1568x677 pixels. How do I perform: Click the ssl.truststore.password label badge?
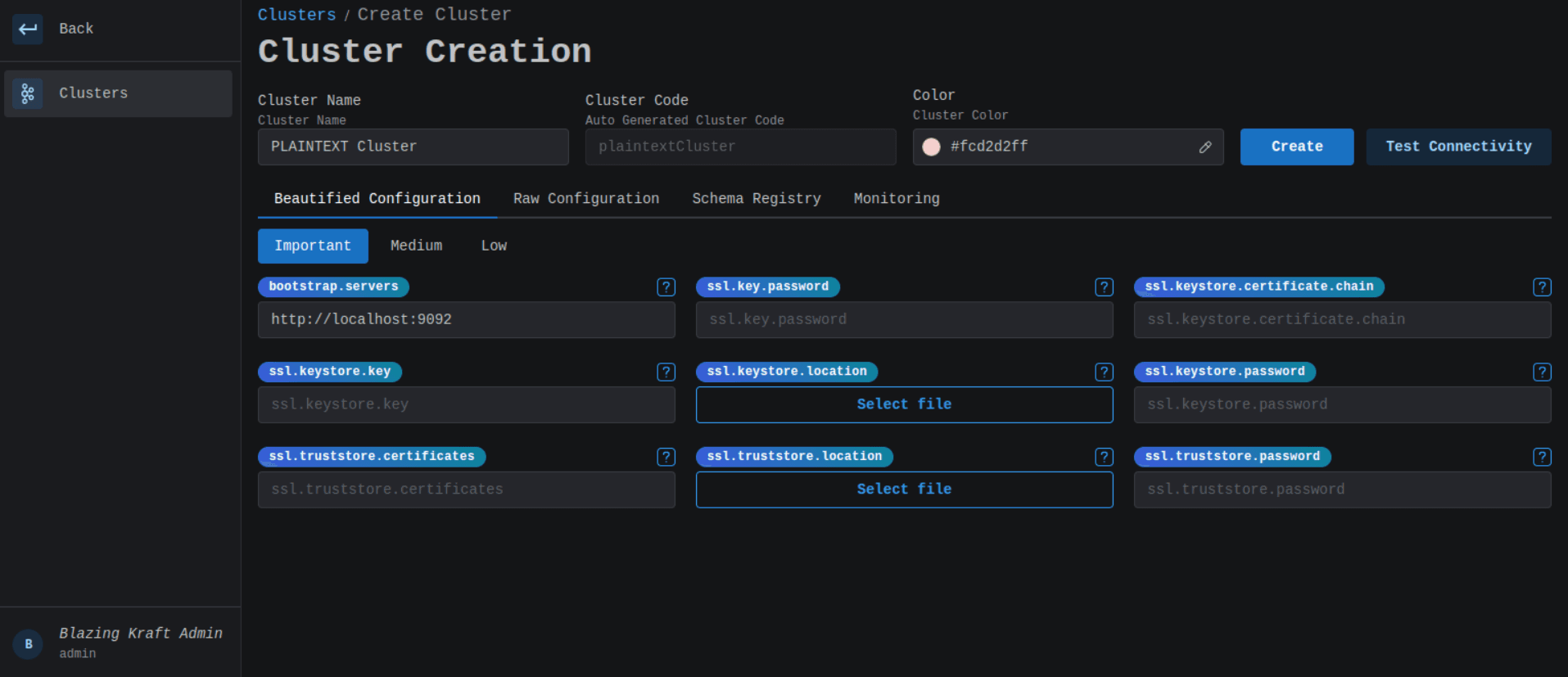coord(1232,457)
